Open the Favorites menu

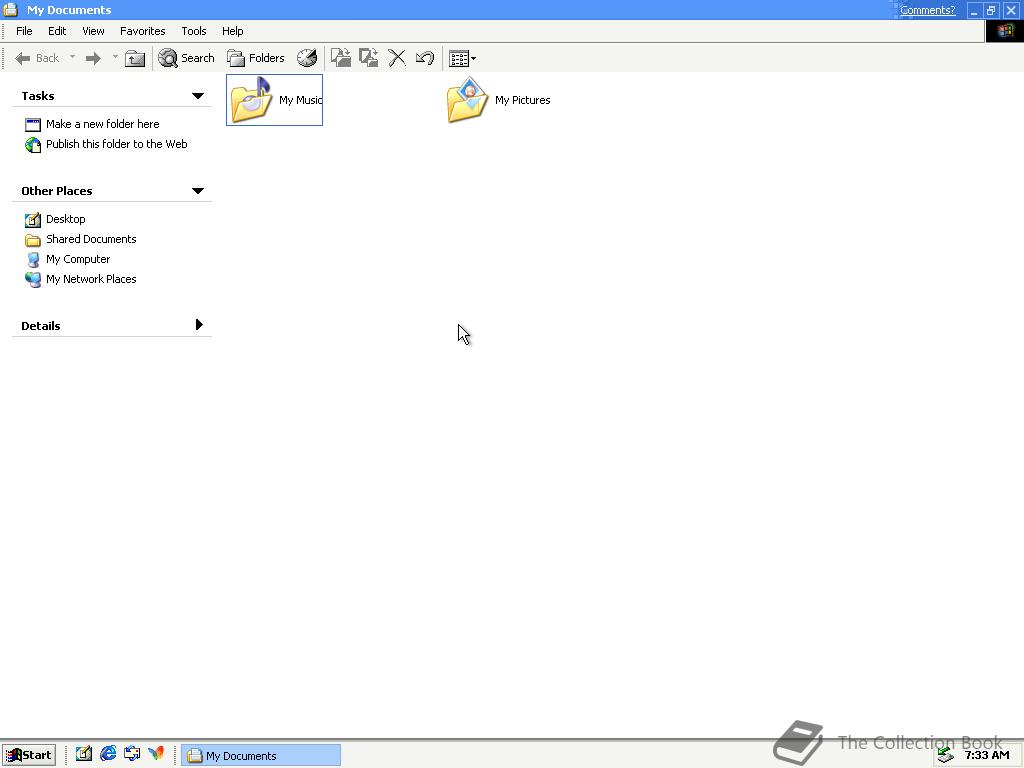coord(142,31)
